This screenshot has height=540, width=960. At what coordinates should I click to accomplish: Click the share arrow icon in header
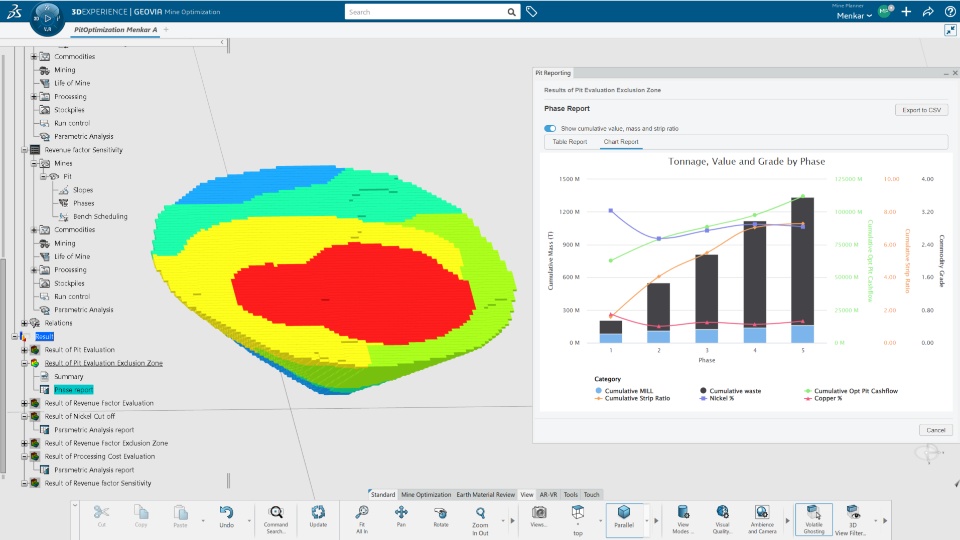coord(928,12)
